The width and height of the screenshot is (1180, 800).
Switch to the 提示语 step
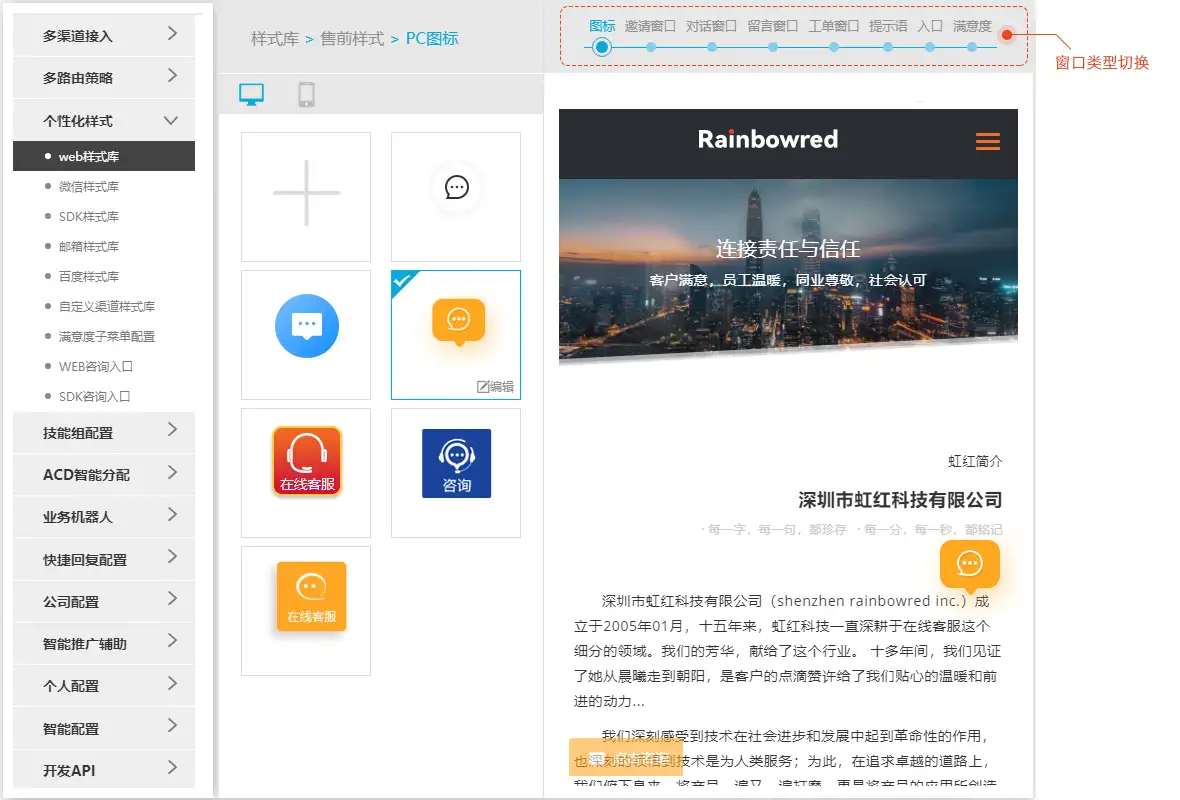click(888, 47)
